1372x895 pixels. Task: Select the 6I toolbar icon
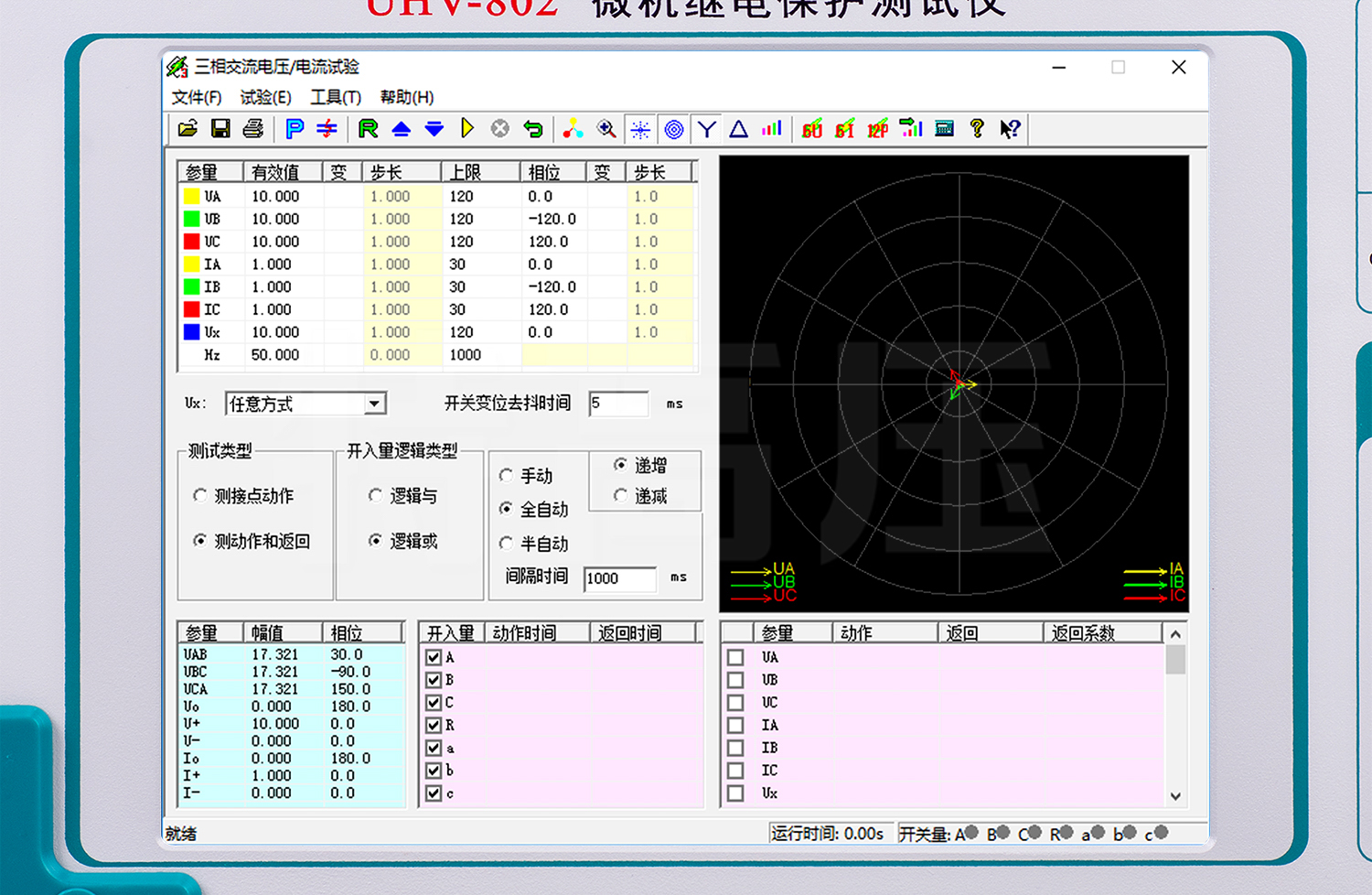843,129
